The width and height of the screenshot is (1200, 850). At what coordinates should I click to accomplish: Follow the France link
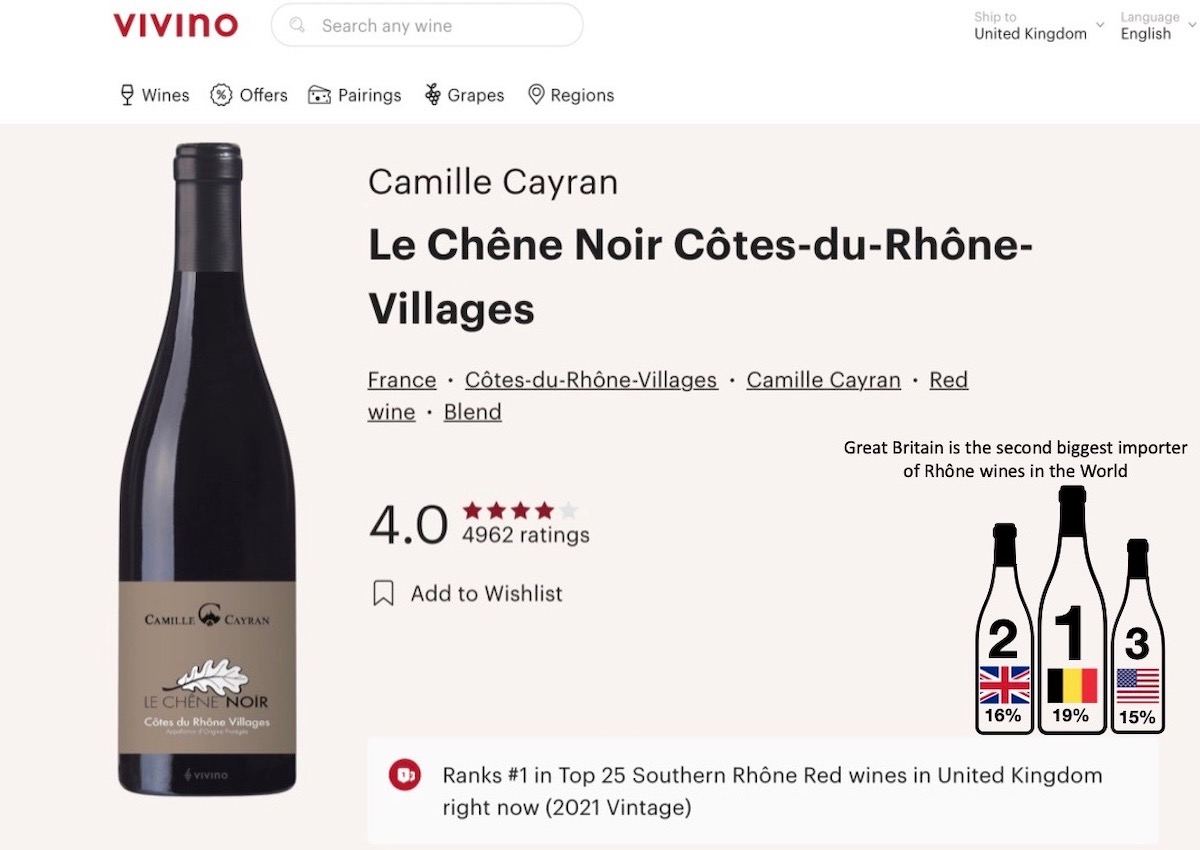(x=402, y=380)
